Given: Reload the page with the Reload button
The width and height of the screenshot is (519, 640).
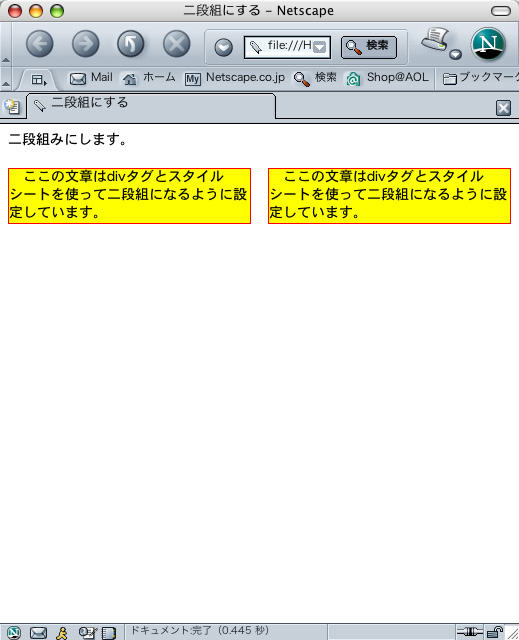Looking at the screenshot, I should pos(131,44).
